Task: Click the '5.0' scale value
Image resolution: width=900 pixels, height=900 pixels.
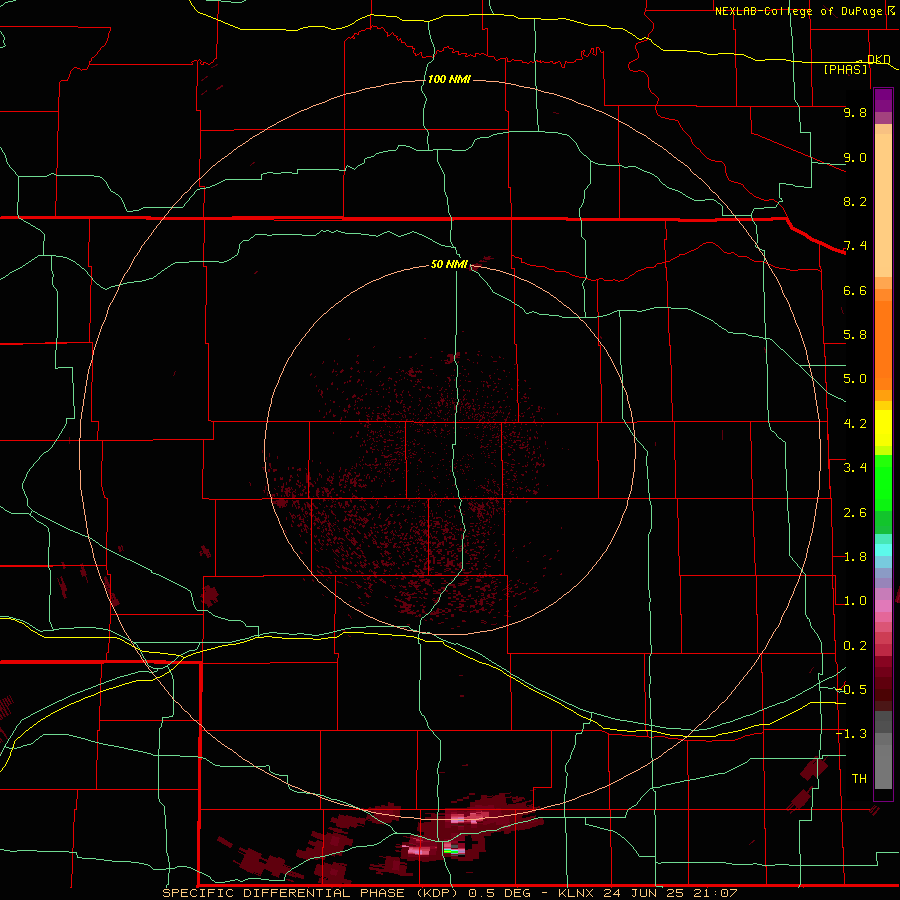Action: pos(855,379)
